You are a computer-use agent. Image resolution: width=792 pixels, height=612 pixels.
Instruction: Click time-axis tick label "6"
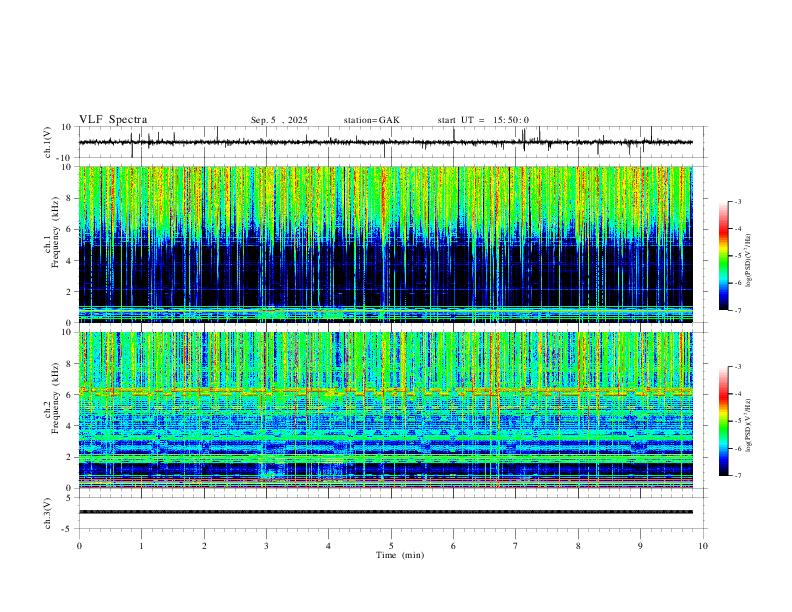pyautogui.click(x=453, y=546)
